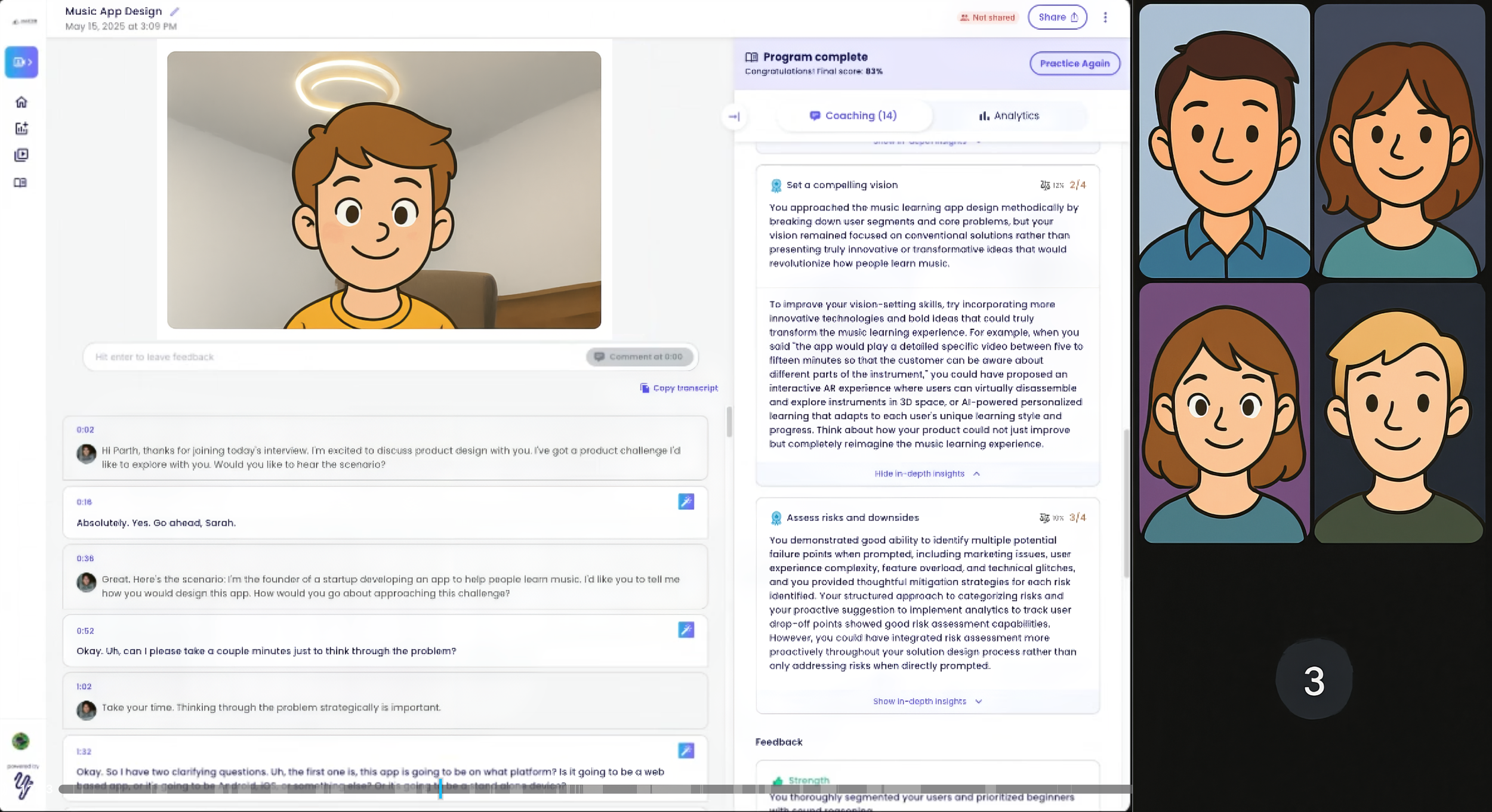This screenshot has height=812, width=1492.
Task: Toggle the blue video panel button in the sidebar
Action: tap(21, 62)
